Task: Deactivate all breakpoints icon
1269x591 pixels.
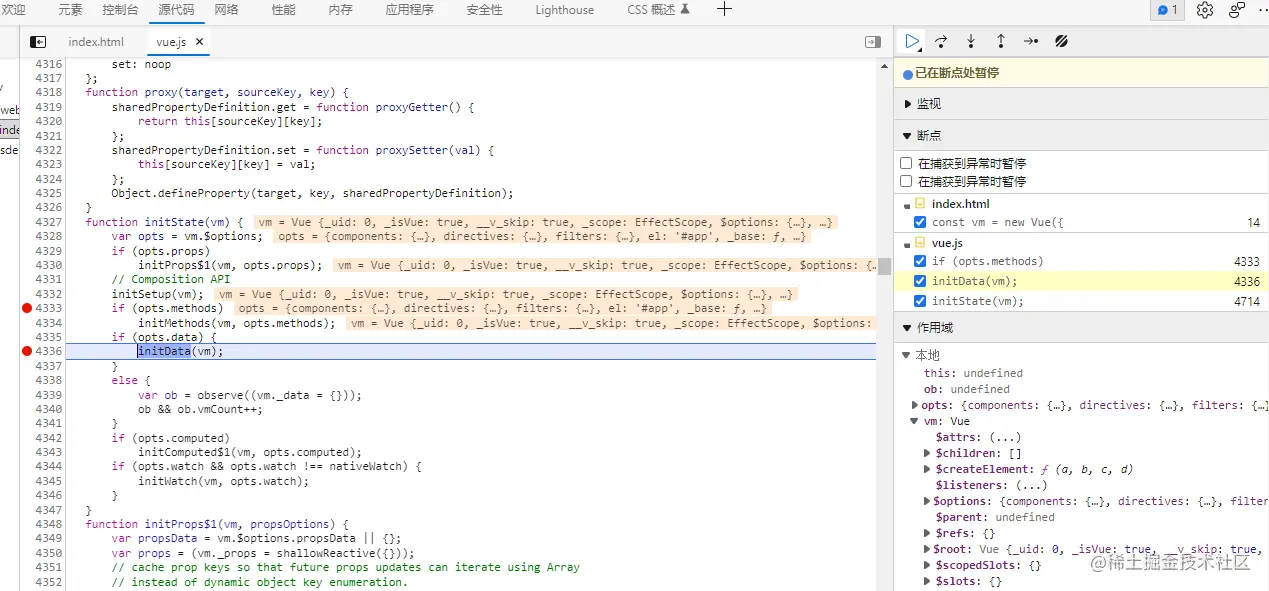Action: (x=1062, y=41)
